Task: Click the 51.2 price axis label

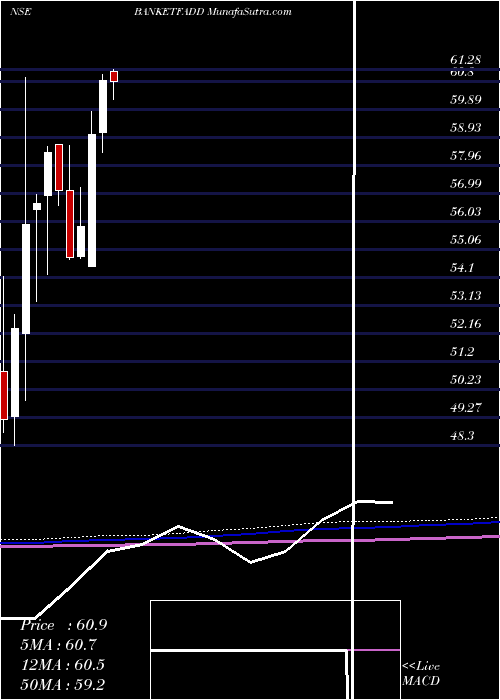Action: [462, 351]
